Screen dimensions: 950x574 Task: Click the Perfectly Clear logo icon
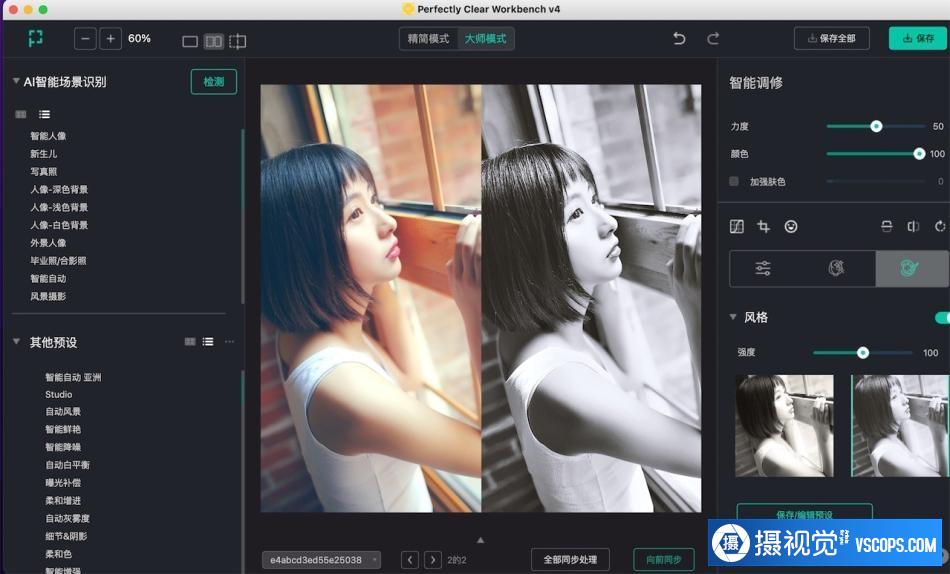coord(36,38)
